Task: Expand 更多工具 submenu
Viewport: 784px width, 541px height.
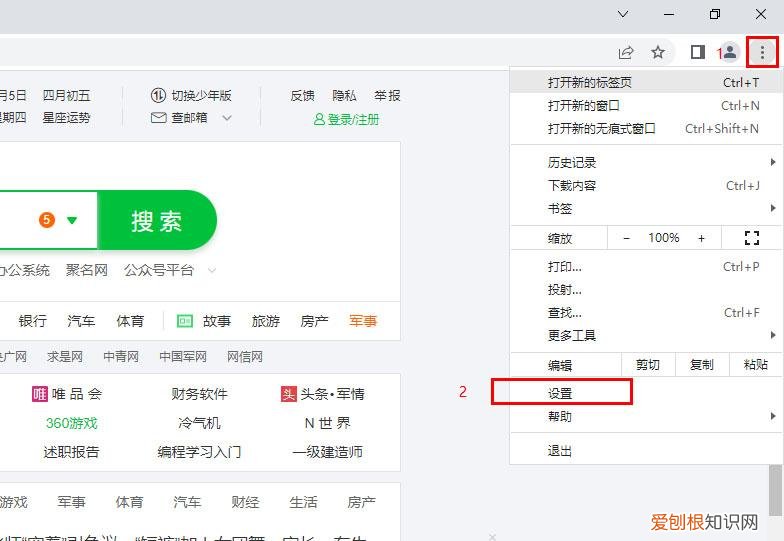Action: pyautogui.click(x=644, y=336)
